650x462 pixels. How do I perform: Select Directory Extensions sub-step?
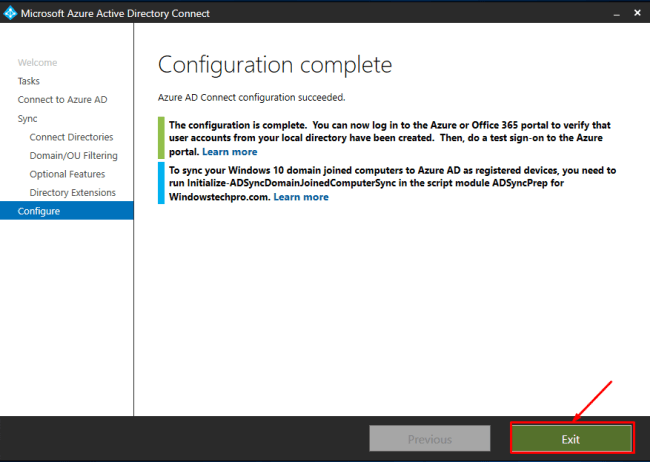tap(73, 193)
